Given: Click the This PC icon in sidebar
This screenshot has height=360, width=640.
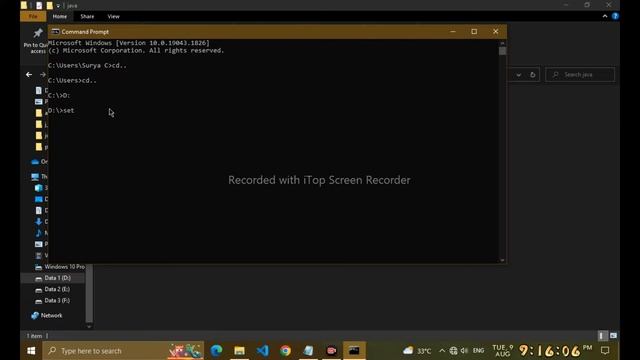Looking at the screenshot, I should pyautogui.click(x=35, y=177).
